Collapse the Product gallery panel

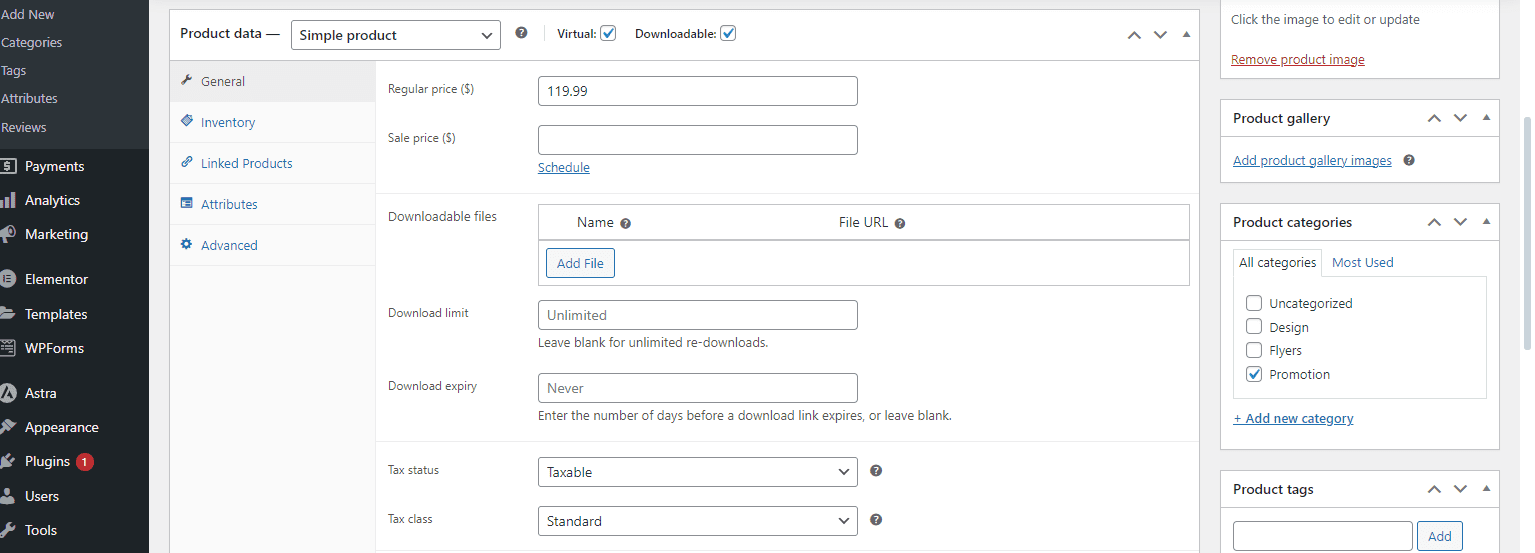click(1486, 118)
